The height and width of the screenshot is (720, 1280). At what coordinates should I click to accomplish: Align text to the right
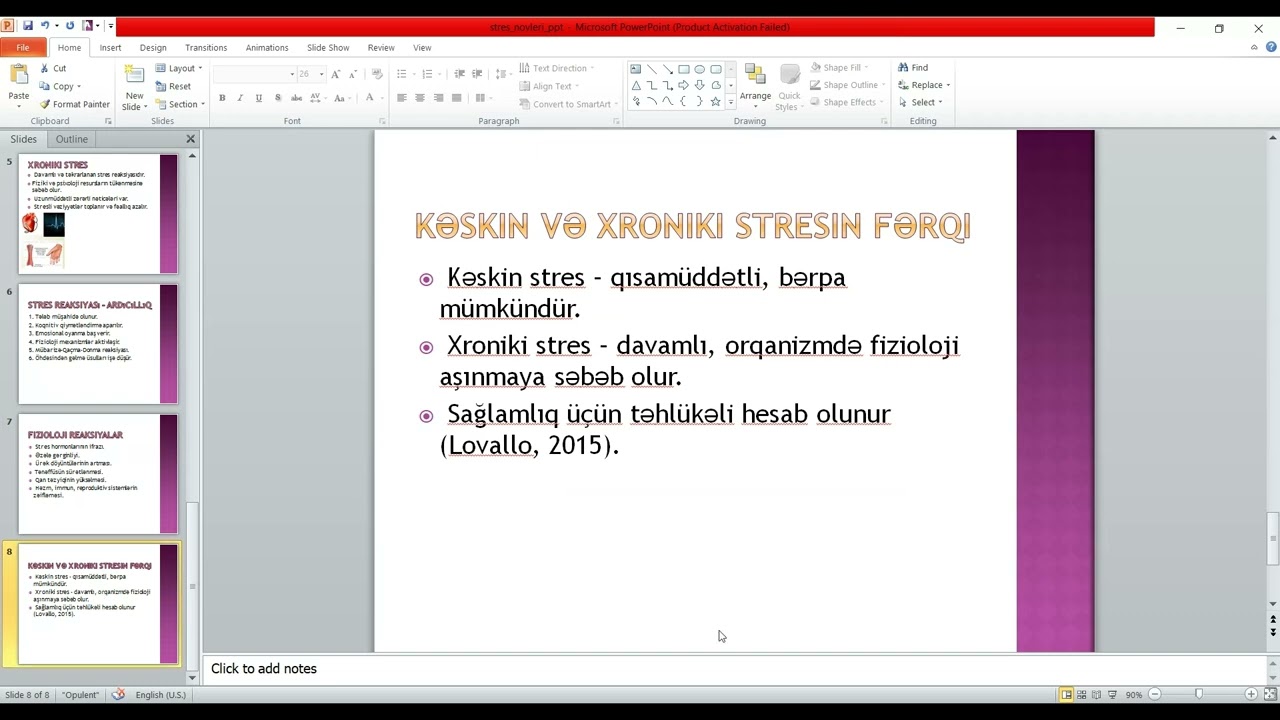coord(438,98)
